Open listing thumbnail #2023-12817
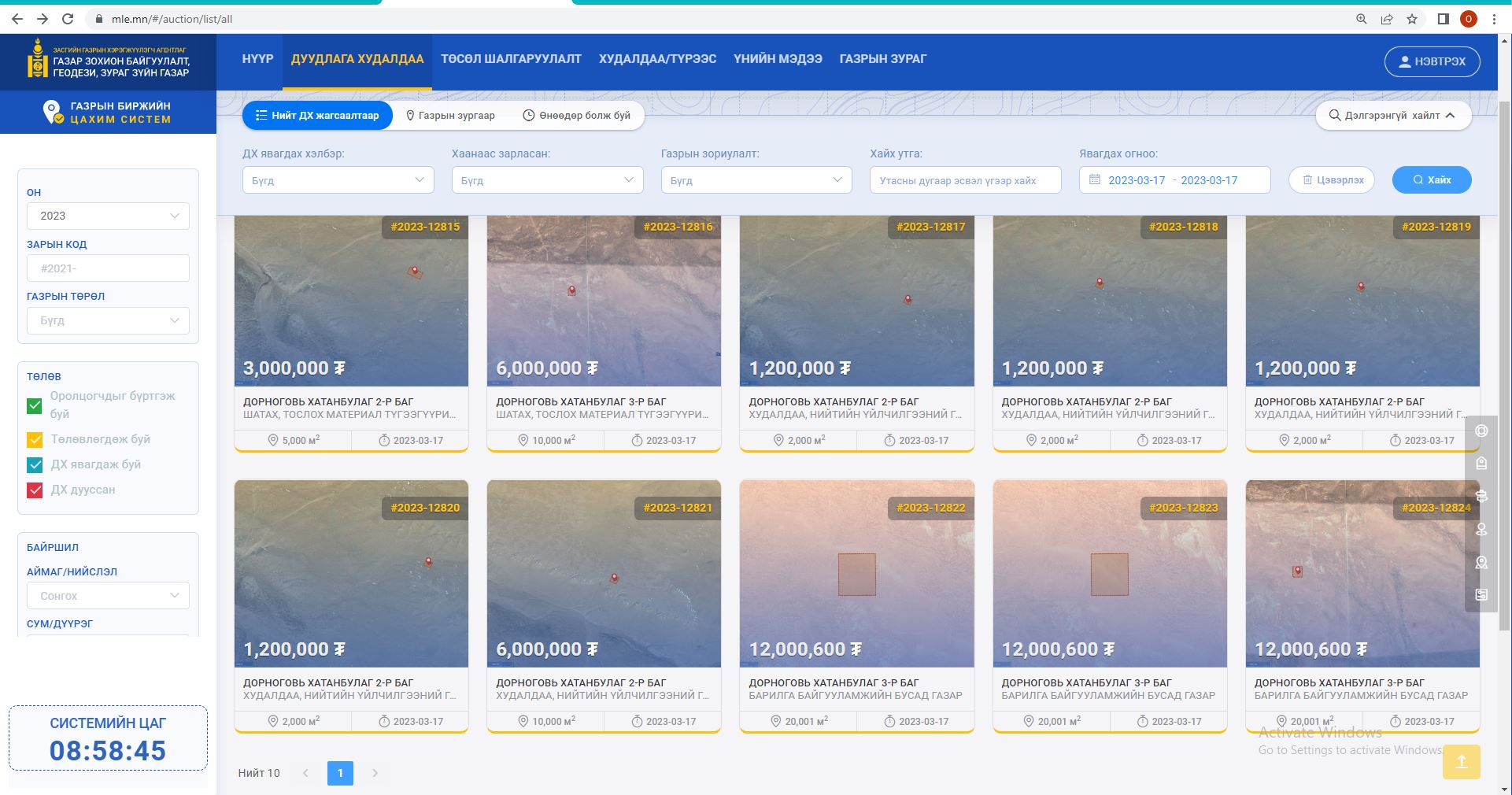The height and width of the screenshot is (795, 1512). (x=856, y=301)
